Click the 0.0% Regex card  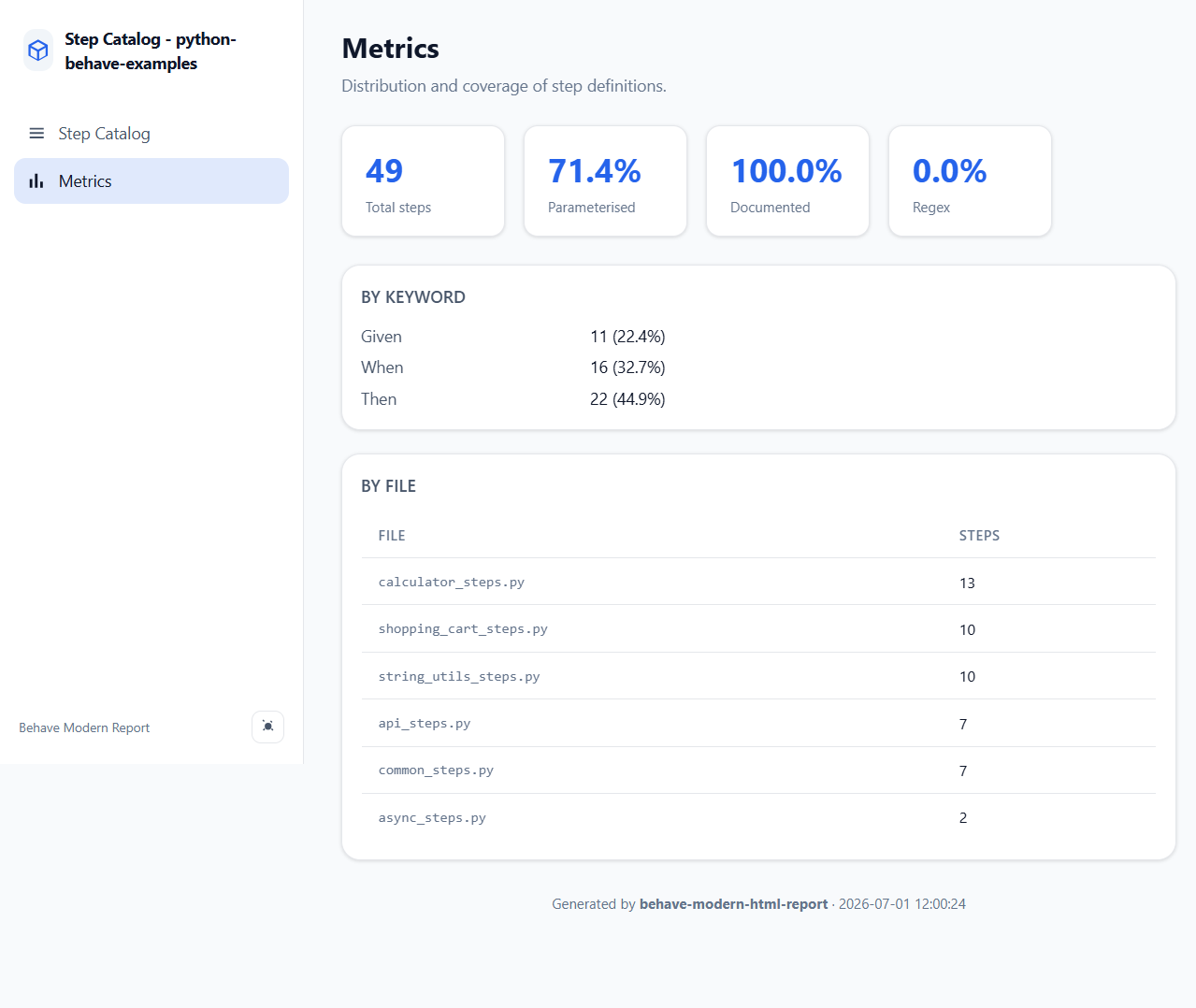[970, 181]
